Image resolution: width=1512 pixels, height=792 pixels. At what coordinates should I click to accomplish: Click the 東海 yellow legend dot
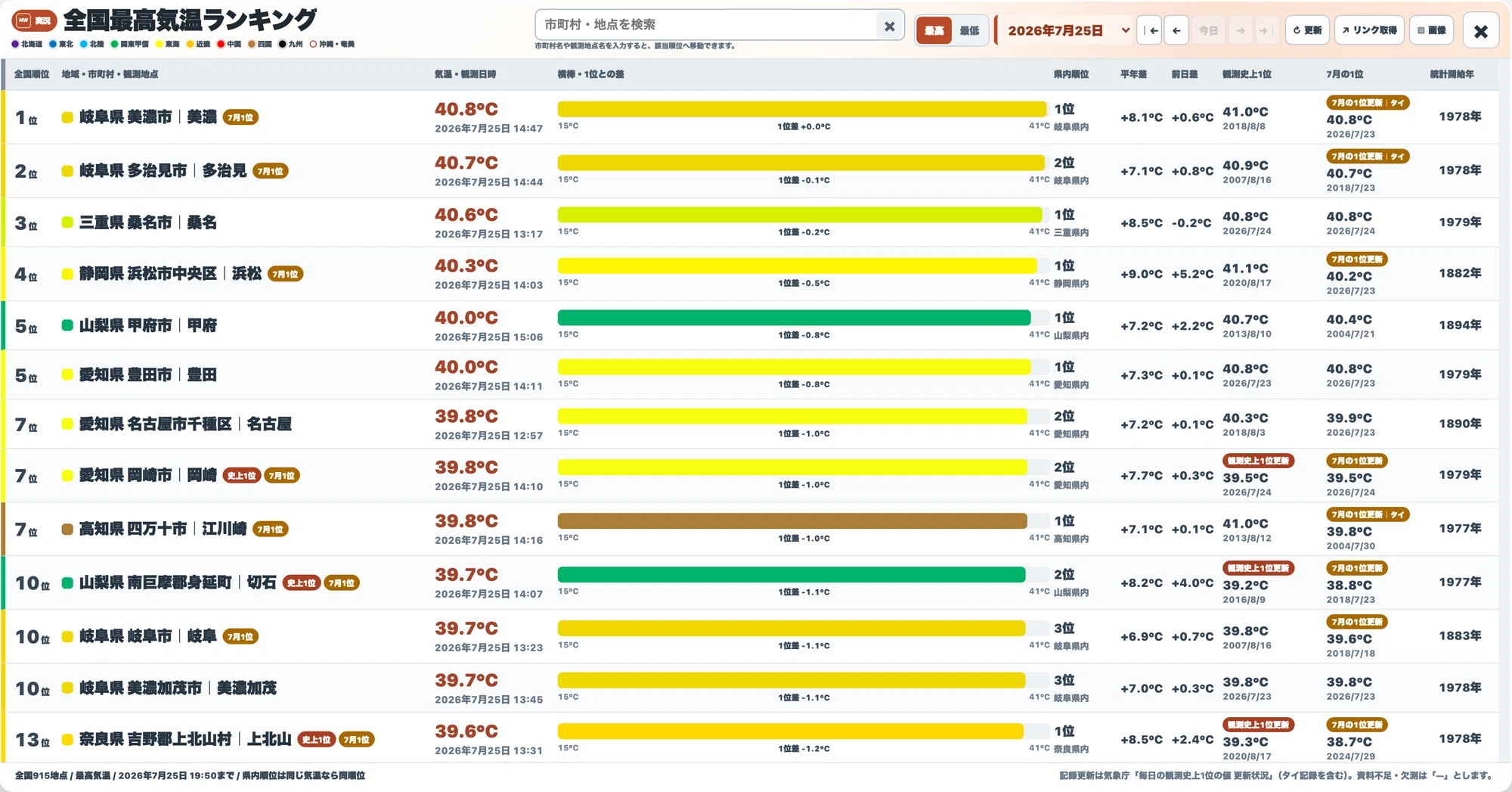pos(159,44)
